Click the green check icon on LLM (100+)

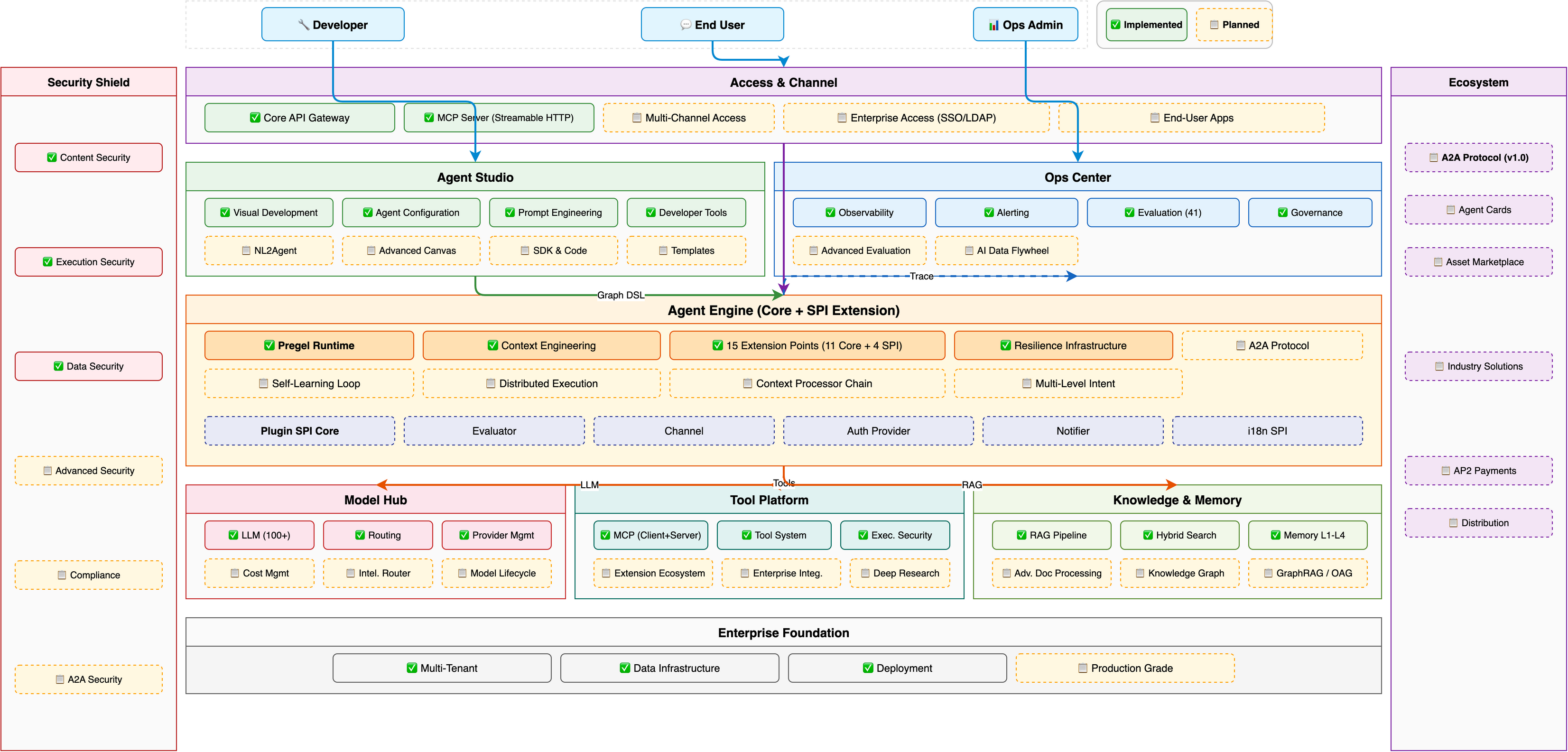click(233, 535)
